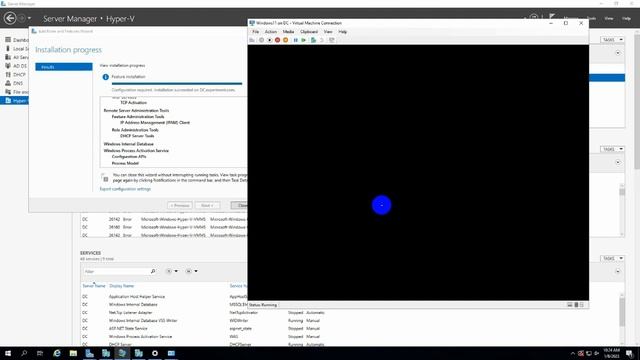
Task: Open taskbar Search
Action: [24, 353]
